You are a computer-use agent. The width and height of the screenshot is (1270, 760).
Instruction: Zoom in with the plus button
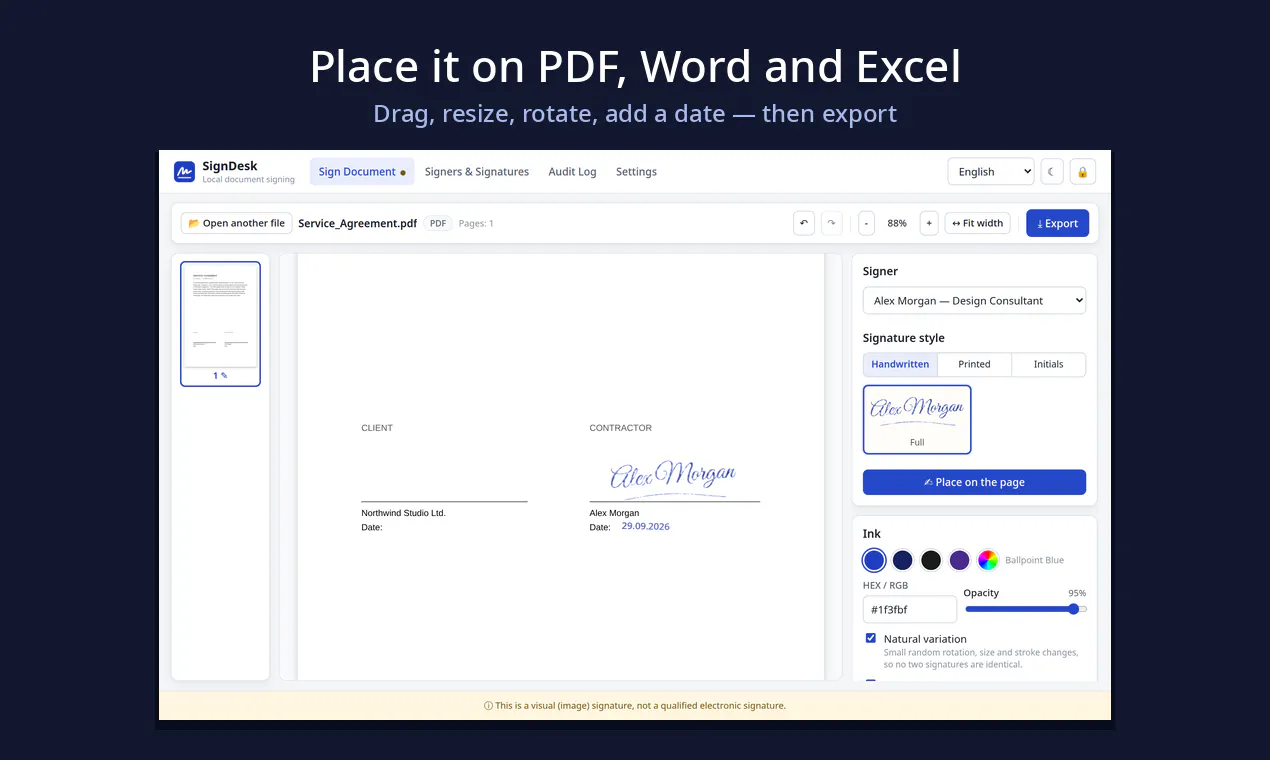[929, 223]
